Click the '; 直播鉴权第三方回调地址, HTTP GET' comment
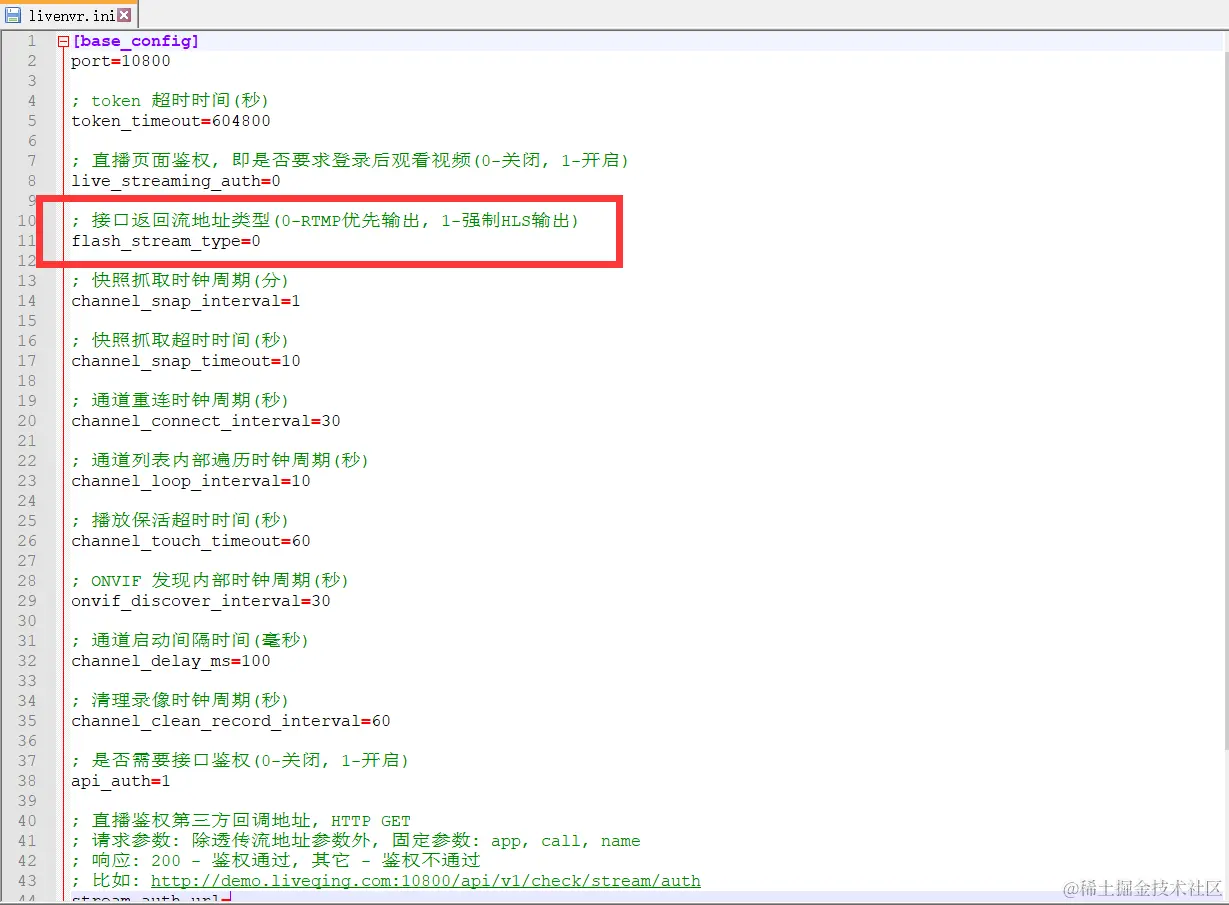Viewport: 1229px width, 905px height. [x=241, y=821]
